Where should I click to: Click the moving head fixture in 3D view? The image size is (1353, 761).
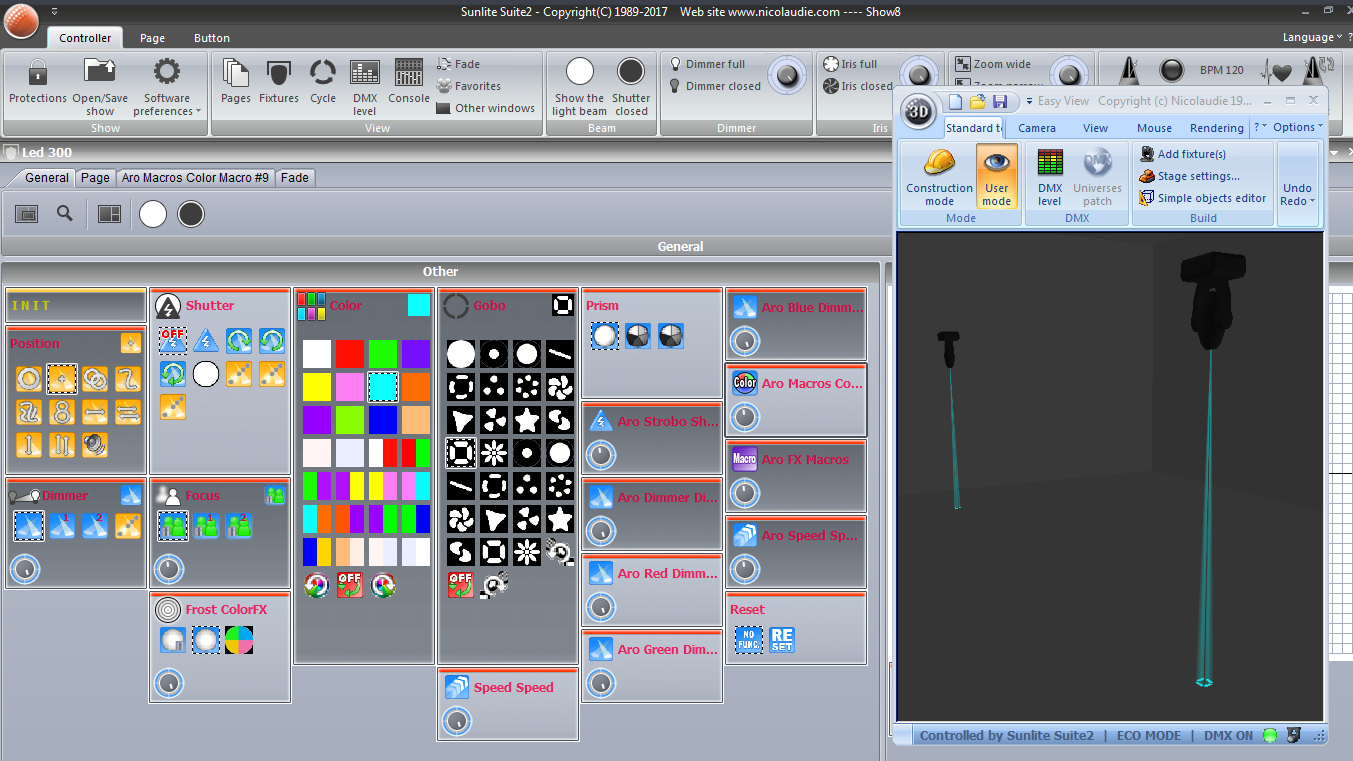(x=1212, y=300)
